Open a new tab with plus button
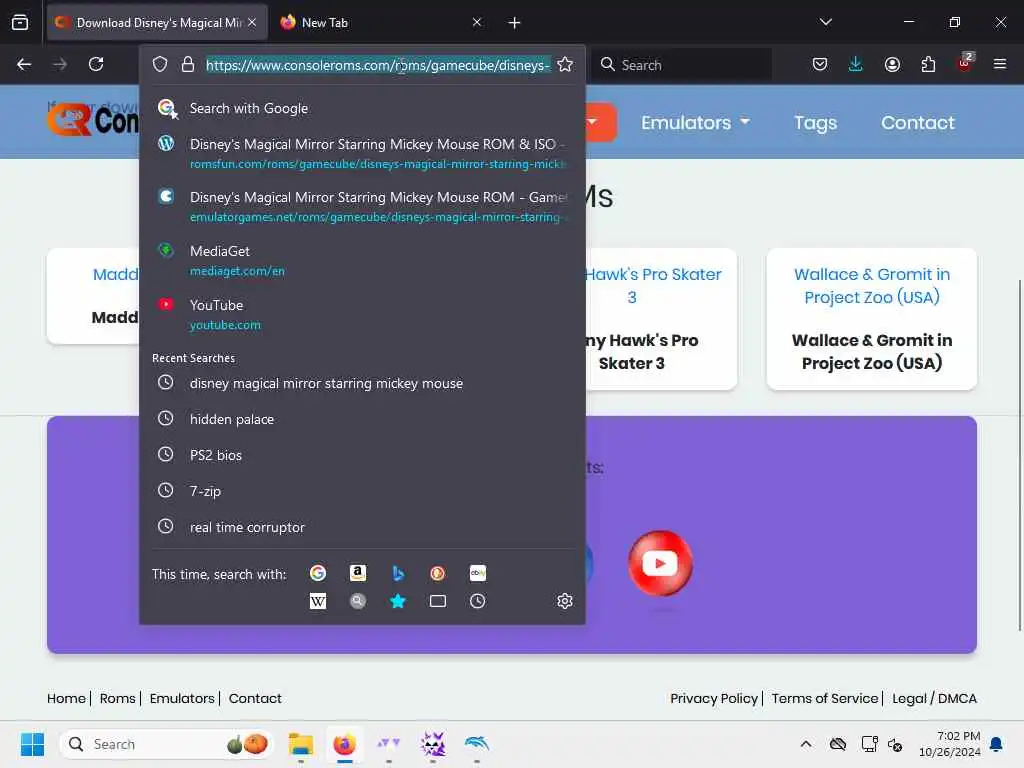Image resolution: width=1024 pixels, height=768 pixels. click(514, 23)
